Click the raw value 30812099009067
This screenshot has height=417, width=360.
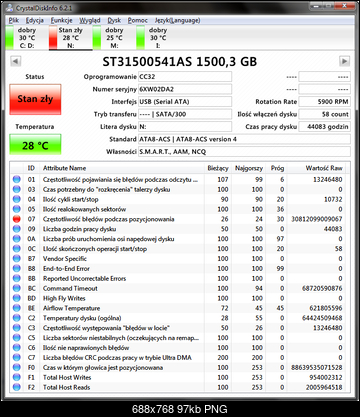[x=317, y=219]
